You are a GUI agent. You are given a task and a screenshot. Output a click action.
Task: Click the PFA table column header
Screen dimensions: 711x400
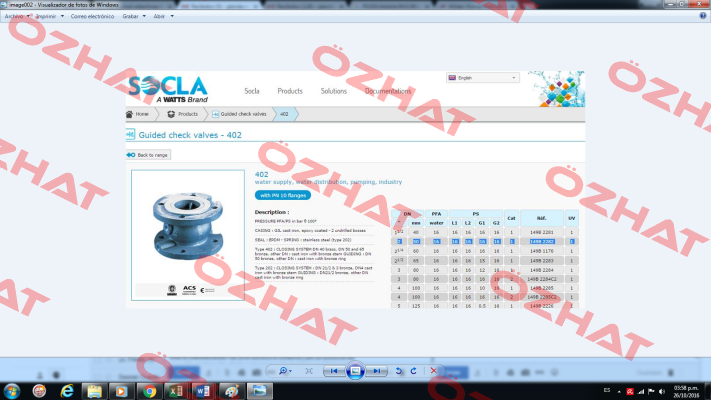(x=436, y=214)
